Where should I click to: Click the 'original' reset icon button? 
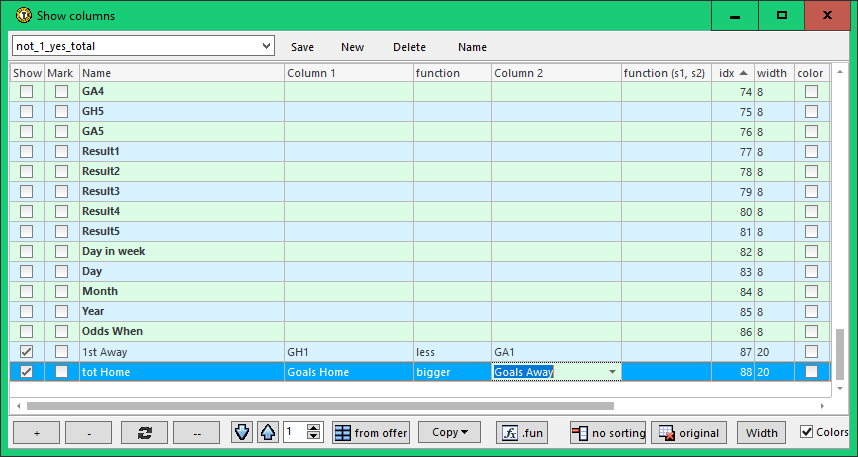pyautogui.click(x=689, y=432)
